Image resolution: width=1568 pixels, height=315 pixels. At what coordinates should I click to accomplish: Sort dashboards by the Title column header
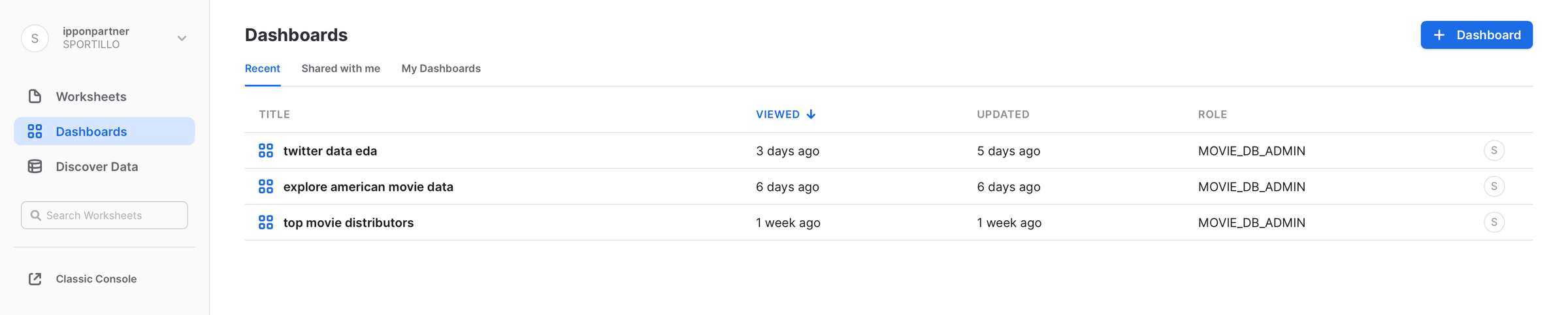[x=274, y=114]
